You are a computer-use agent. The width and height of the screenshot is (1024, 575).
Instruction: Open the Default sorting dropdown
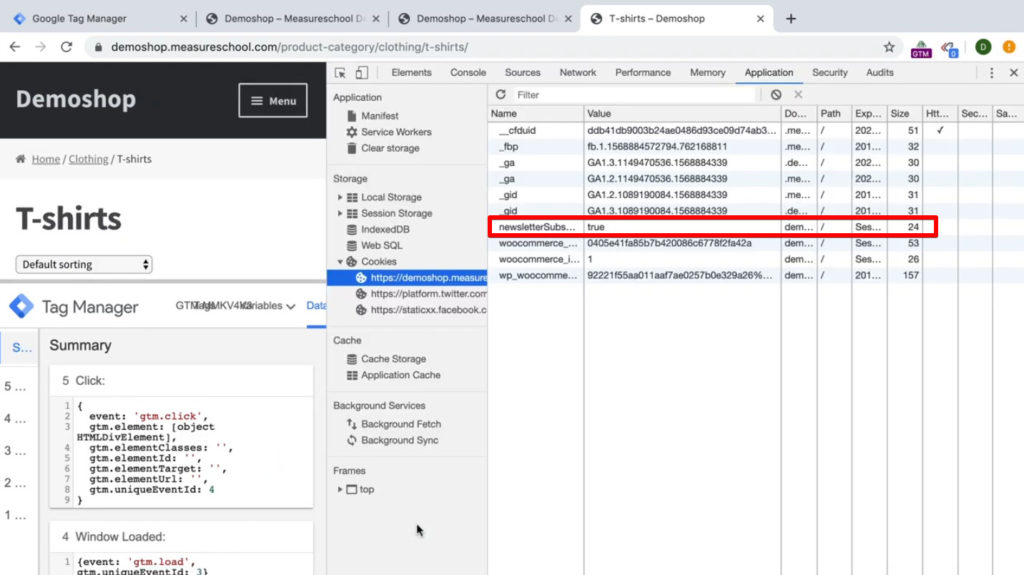(84, 265)
